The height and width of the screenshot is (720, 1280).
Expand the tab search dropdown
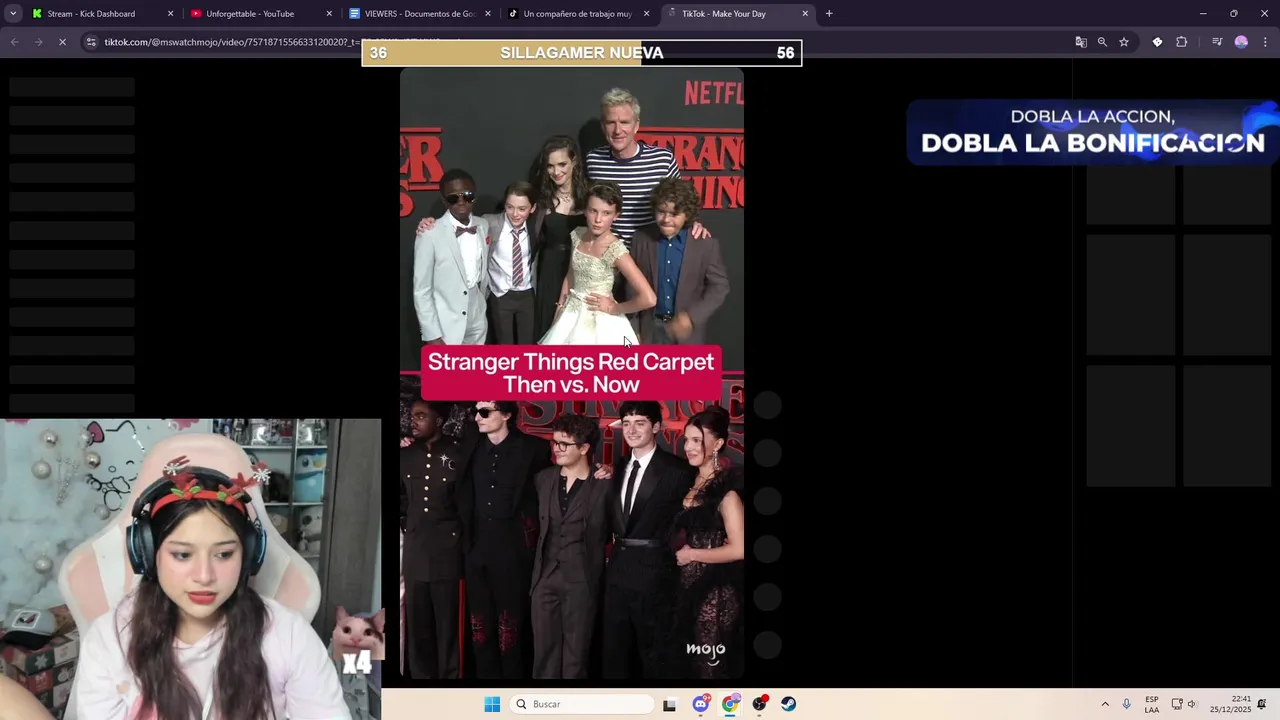(13, 14)
